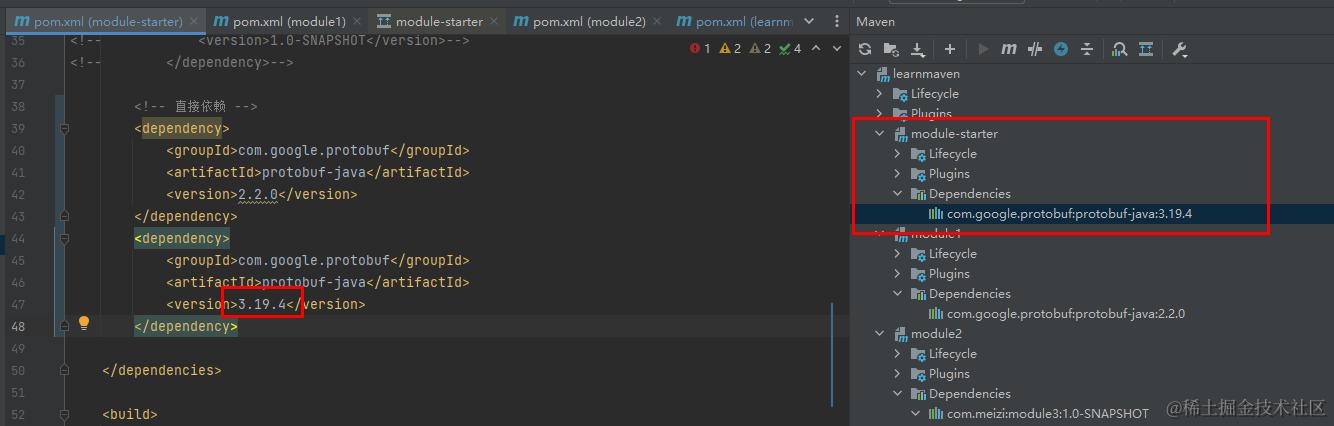The height and width of the screenshot is (426, 1334).
Task: Reload all Maven projects
Action: (865, 49)
